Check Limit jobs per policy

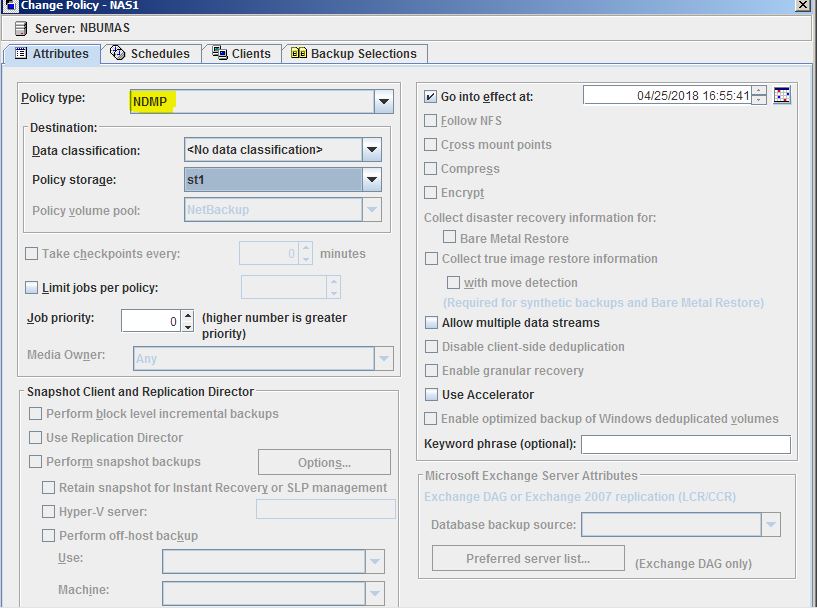pyautogui.click(x=31, y=287)
